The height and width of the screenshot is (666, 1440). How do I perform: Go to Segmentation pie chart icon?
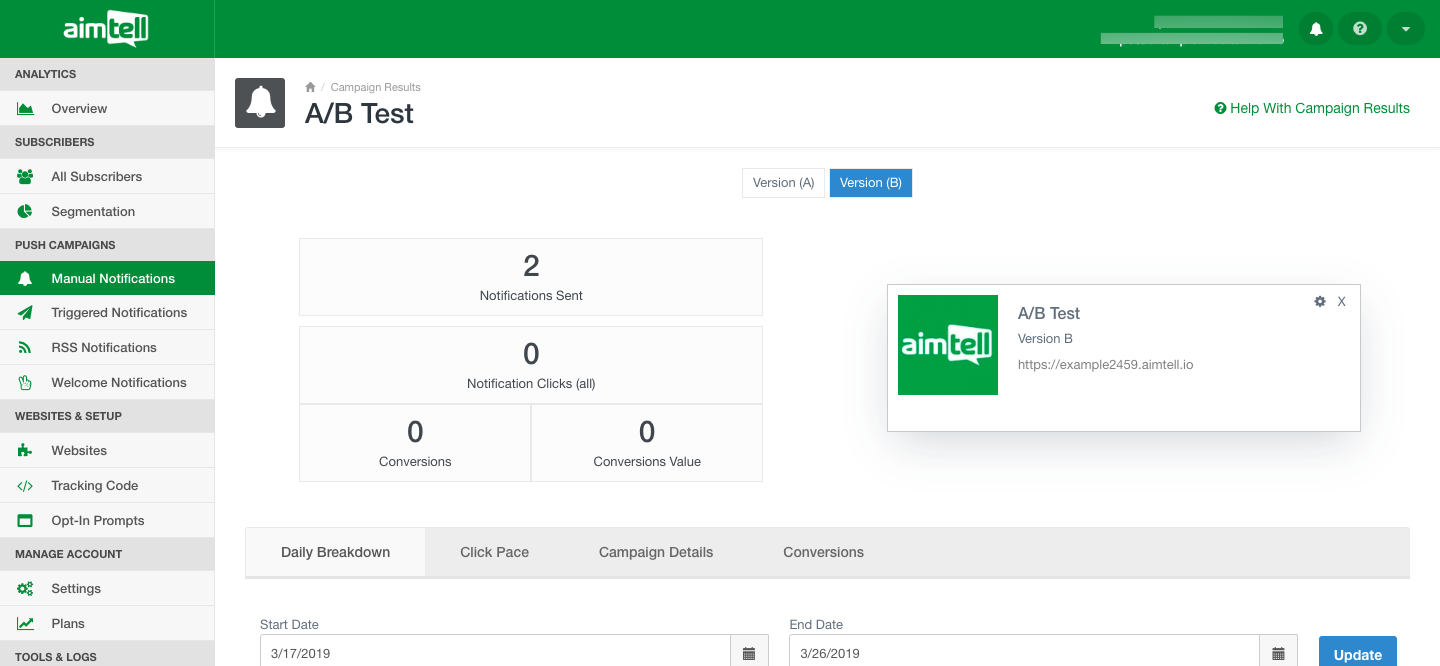pos(26,211)
